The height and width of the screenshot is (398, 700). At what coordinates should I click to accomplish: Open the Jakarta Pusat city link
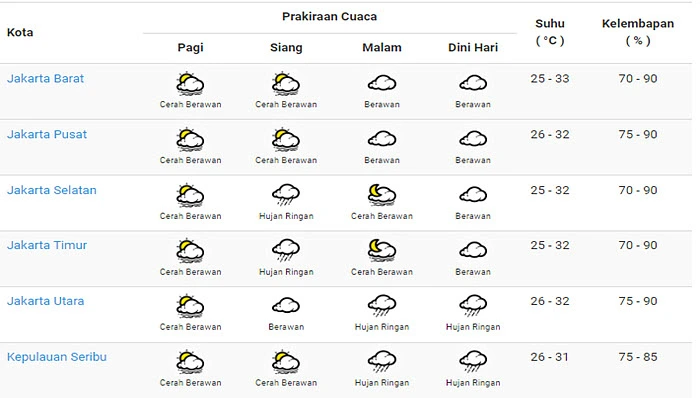click(x=47, y=134)
